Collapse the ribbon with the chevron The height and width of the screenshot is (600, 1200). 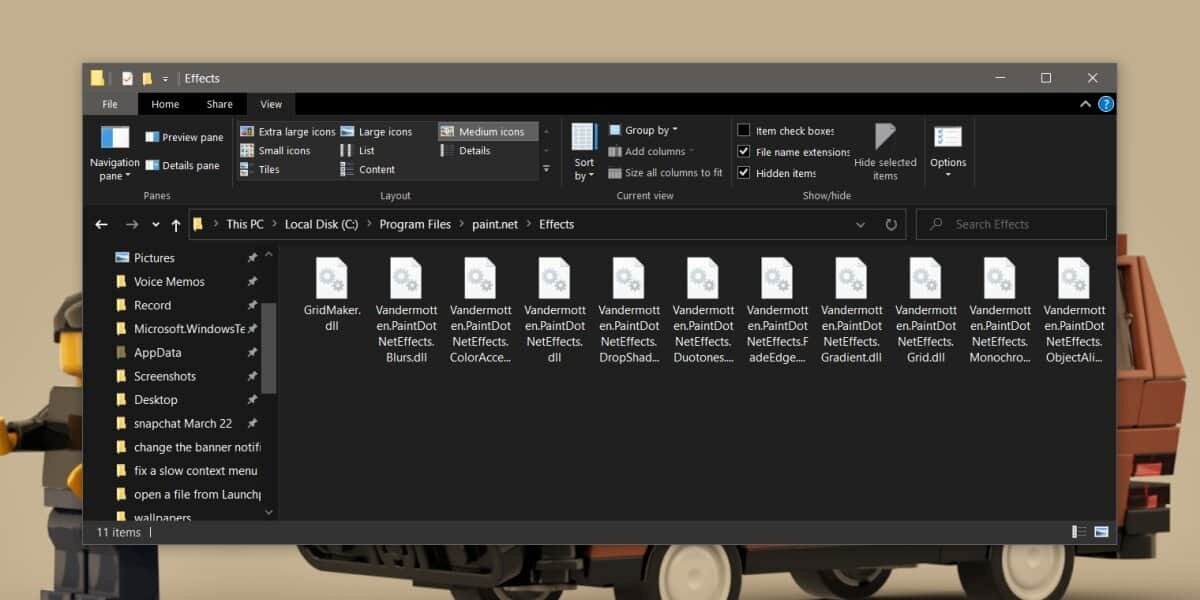1085,103
